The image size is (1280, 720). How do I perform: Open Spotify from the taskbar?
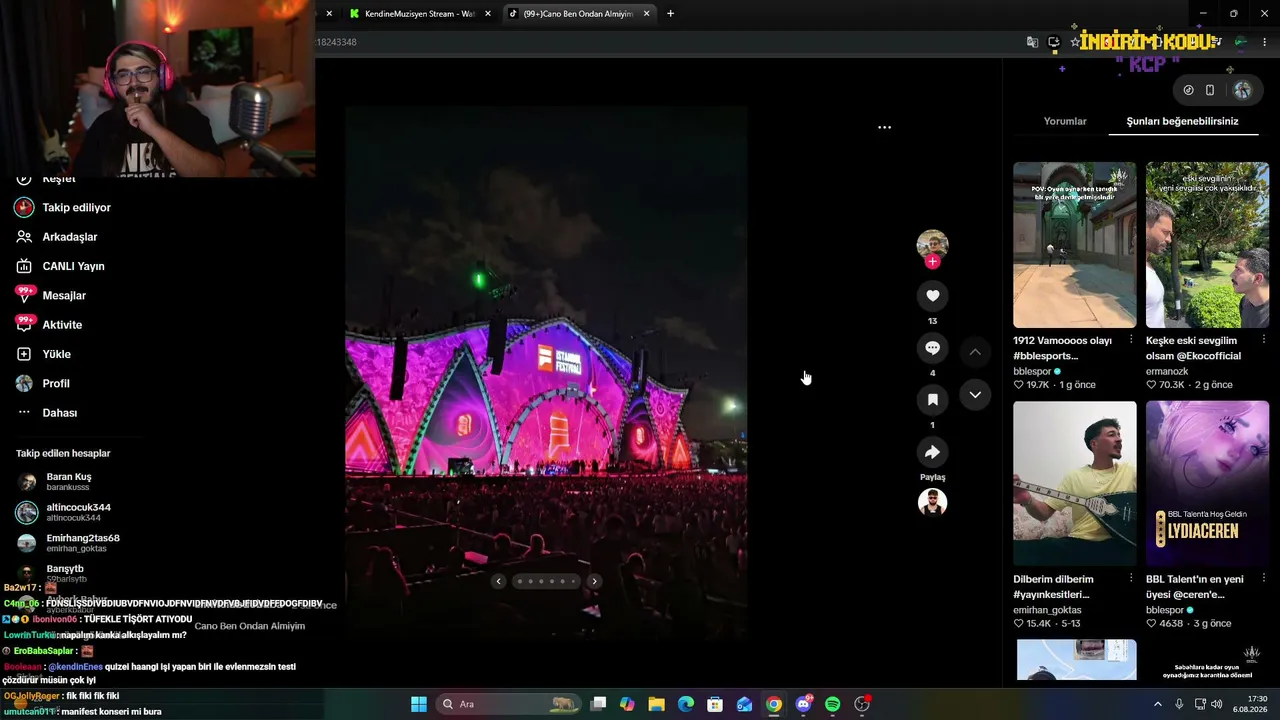[832, 704]
